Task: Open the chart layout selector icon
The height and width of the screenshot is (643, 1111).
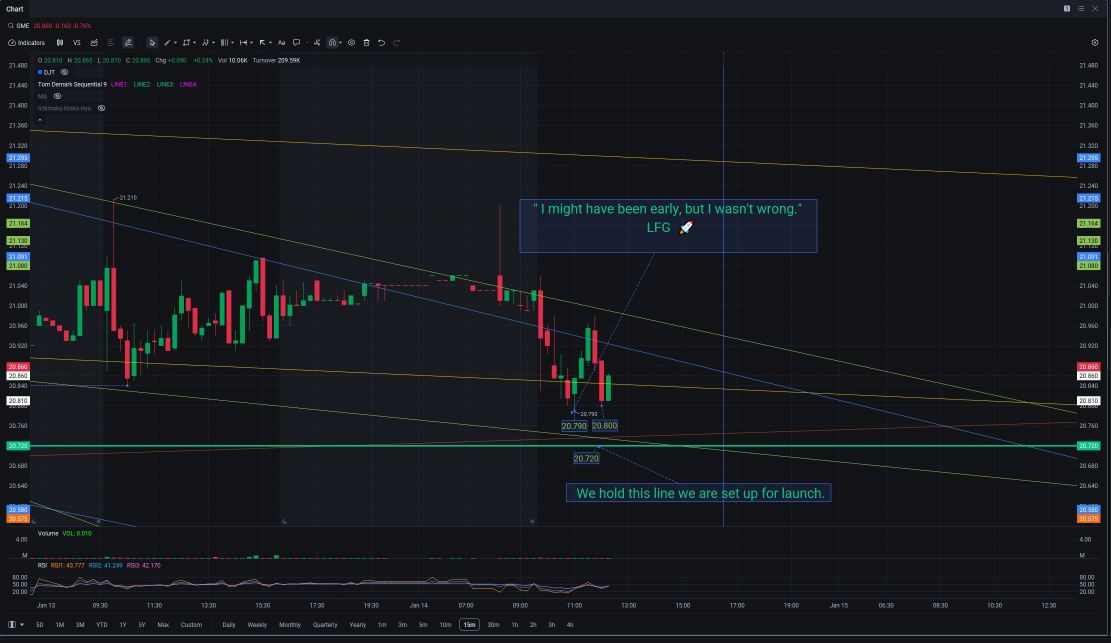Action: (12, 625)
